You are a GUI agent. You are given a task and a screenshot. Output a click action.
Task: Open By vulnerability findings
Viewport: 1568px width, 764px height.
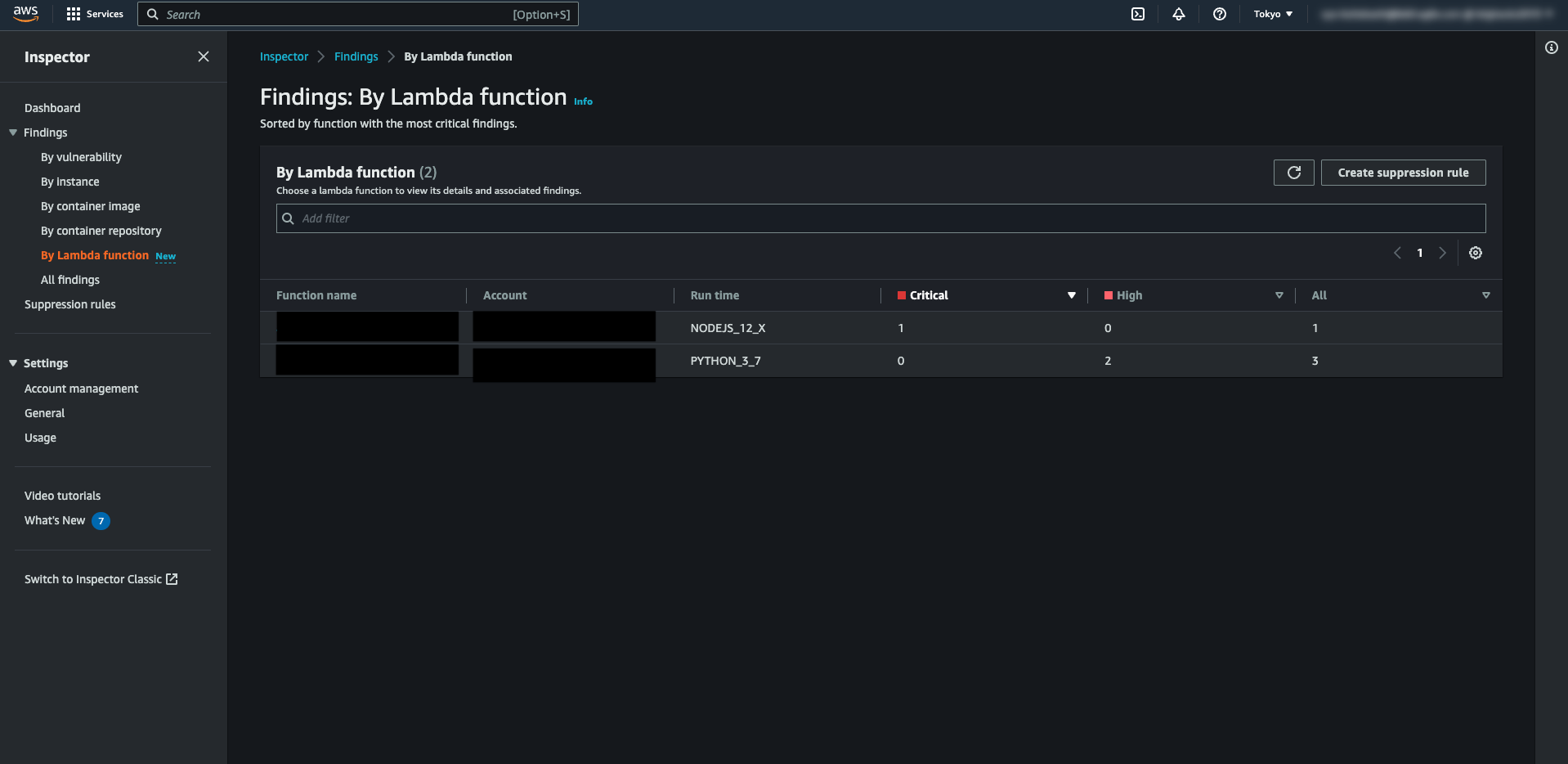coord(81,157)
